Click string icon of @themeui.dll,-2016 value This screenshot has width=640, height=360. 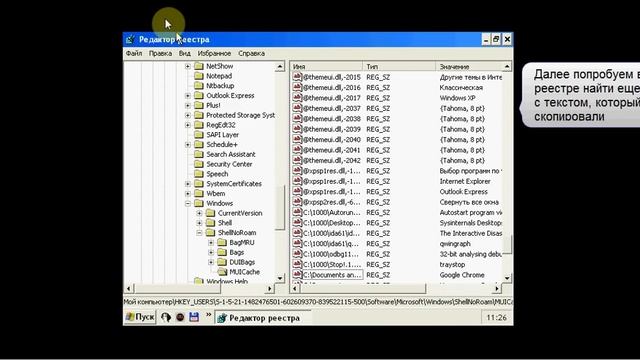point(297,87)
